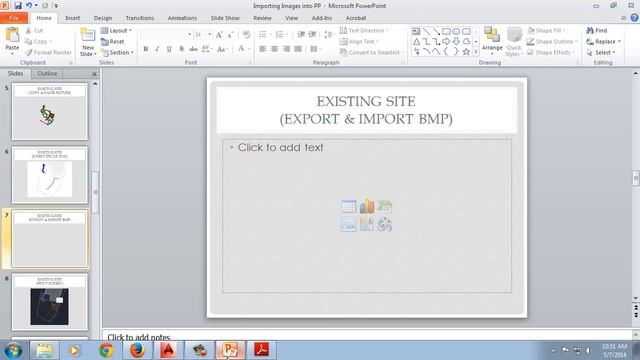Screen dimensions: 640x360
Task: Click Insert SmartArt Graphic icon in placeholder
Action: (384, 207)
